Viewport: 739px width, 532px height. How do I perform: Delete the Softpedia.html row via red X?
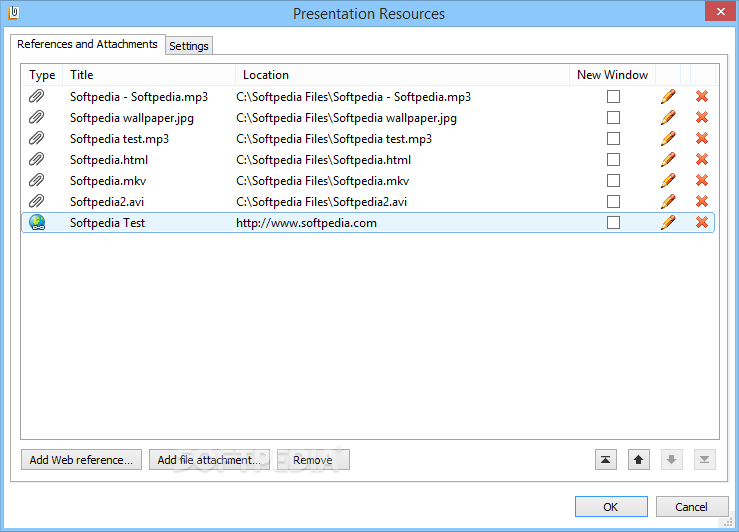click(702, 160)
